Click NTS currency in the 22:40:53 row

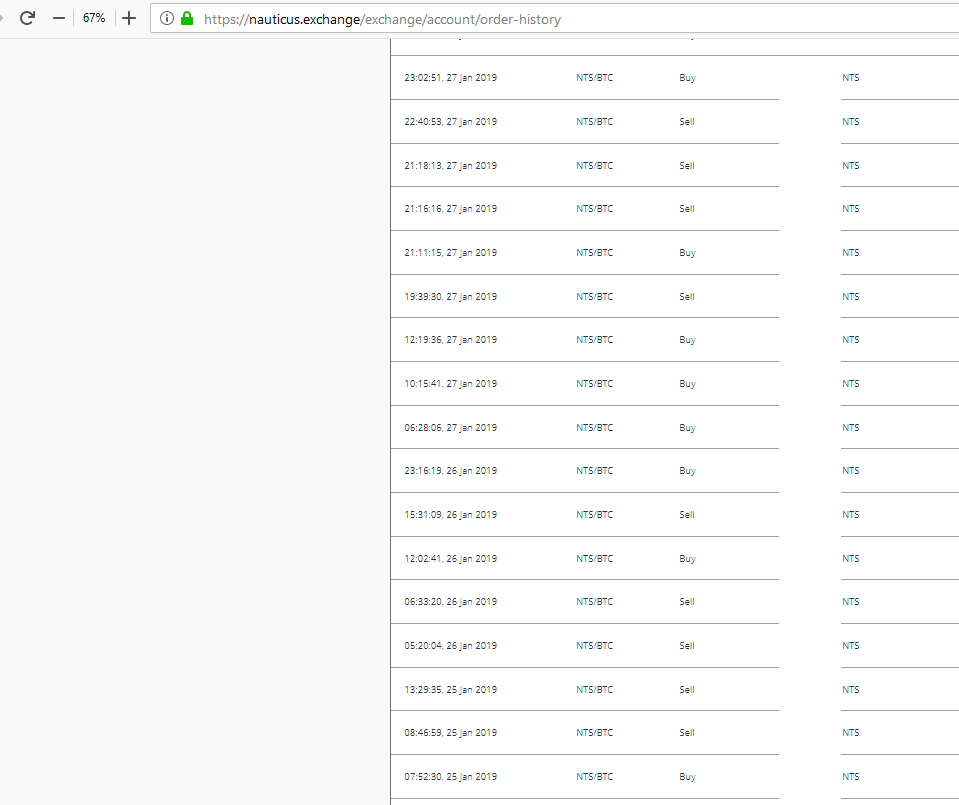click(851, 122)
